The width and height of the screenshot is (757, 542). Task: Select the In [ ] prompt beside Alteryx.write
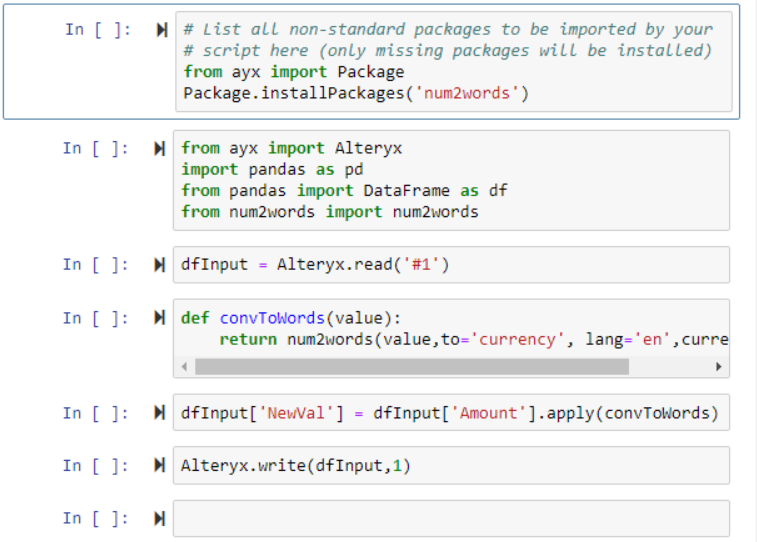pos(96,466)
